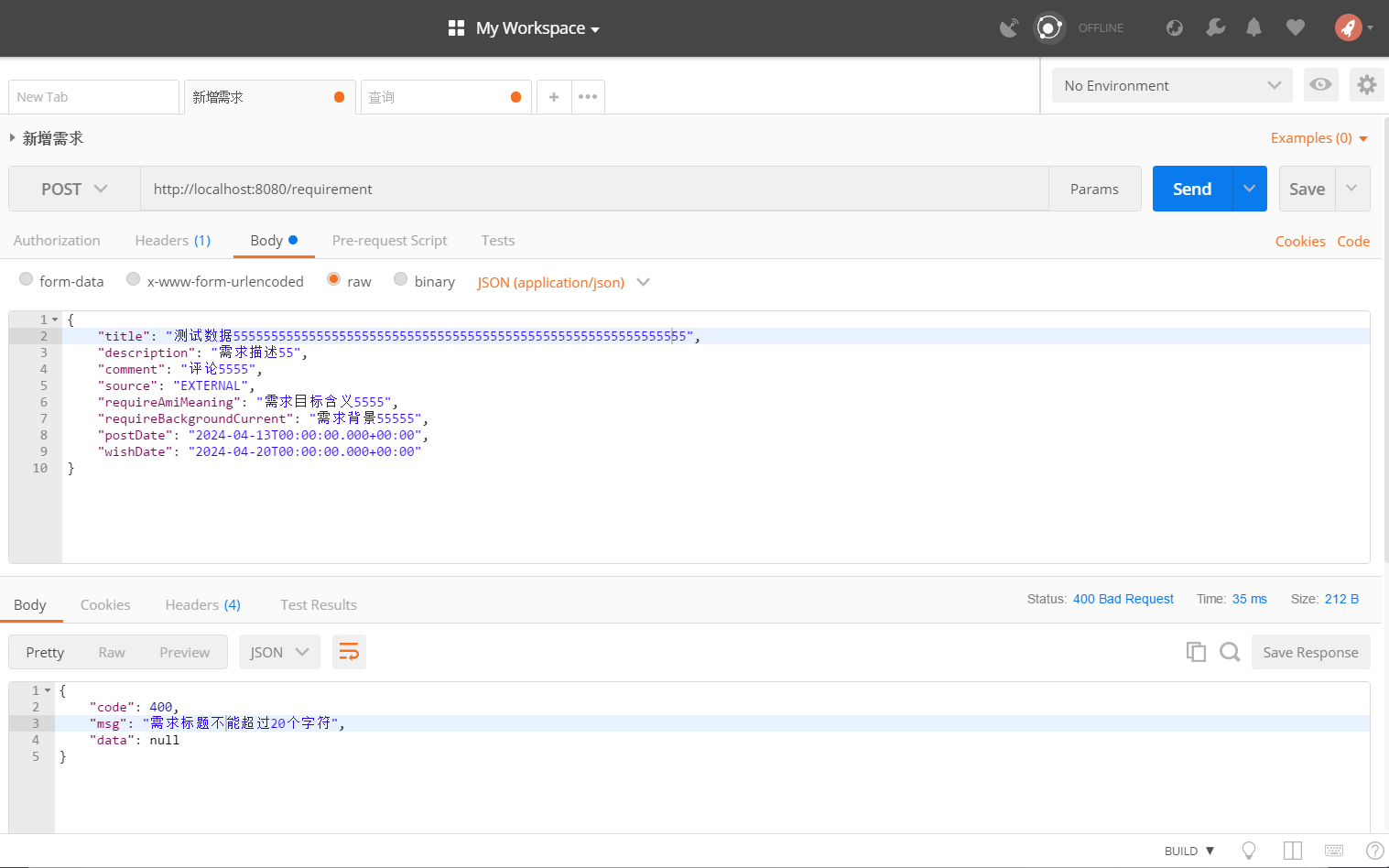Viewport: 1389px width, 868px height.
Task: Open the JSON (application/json) content type dropdown
Action: [x=562, y=282]
